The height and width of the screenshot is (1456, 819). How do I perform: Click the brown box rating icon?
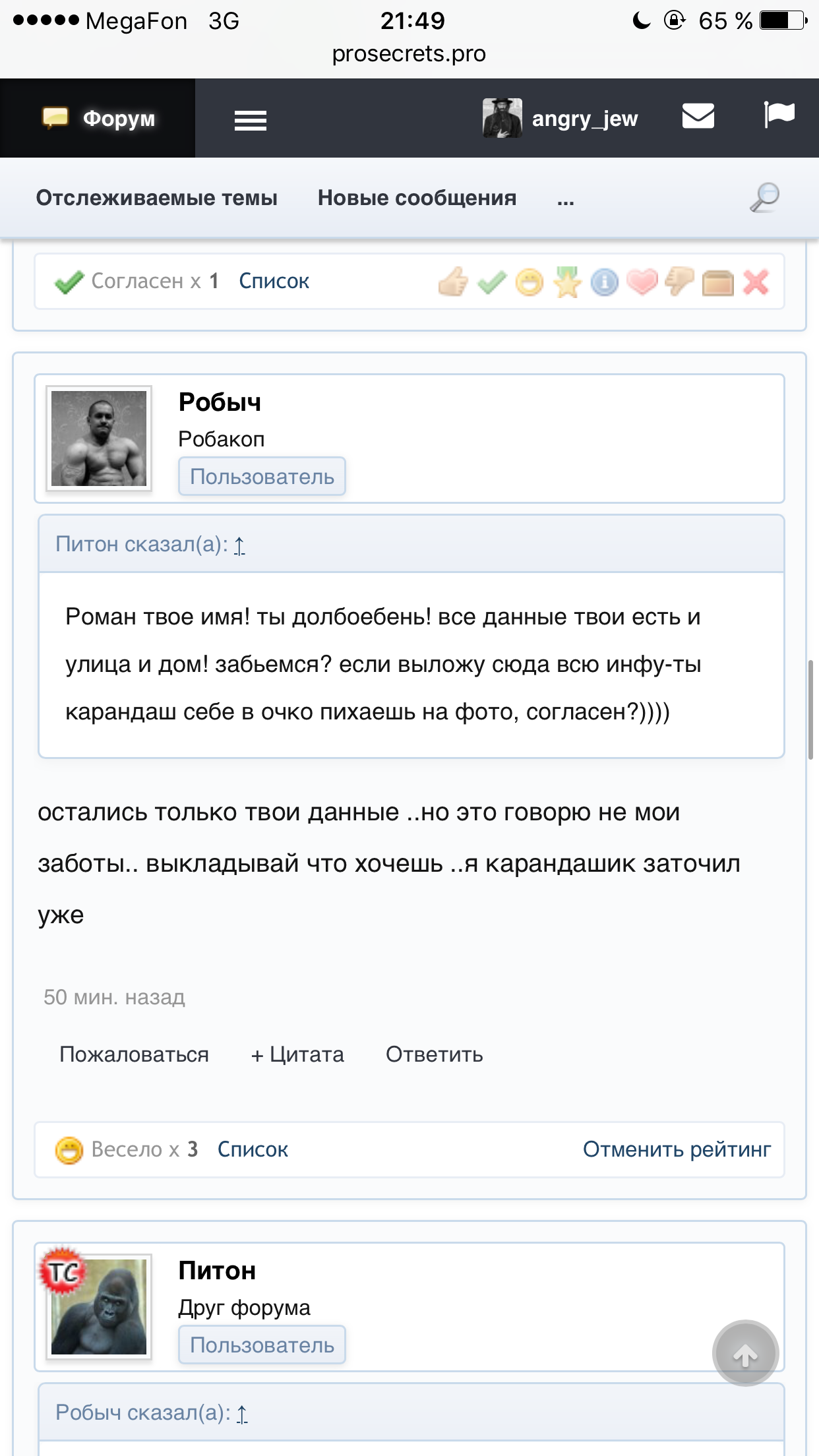point(717,284)
